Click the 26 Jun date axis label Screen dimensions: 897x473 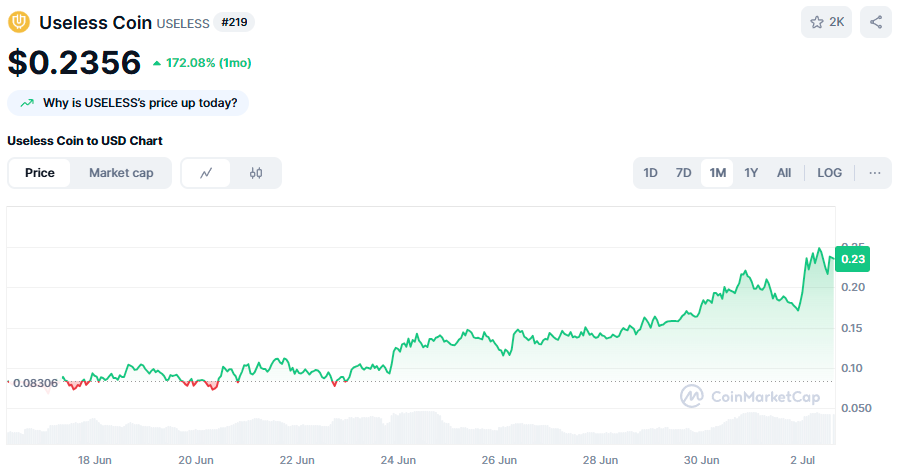pos(499,460)
